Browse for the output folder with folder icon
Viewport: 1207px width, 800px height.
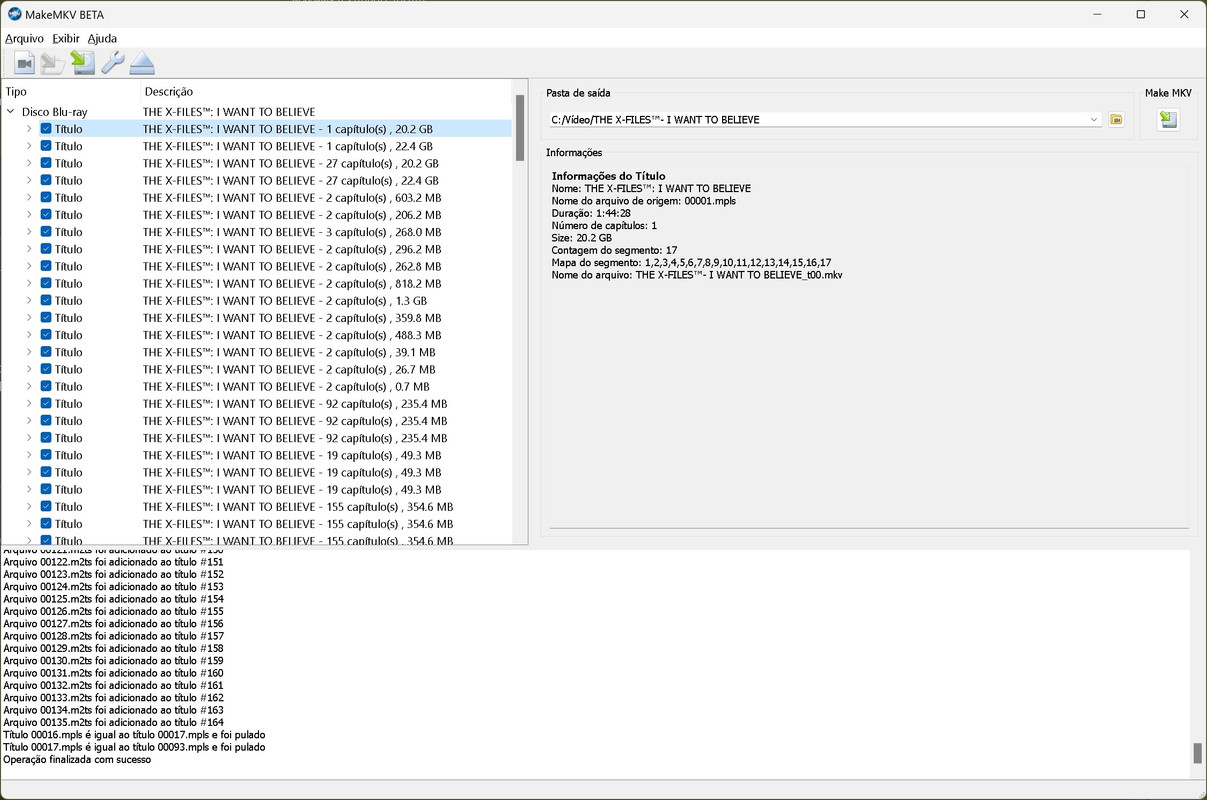pos(1116,120)
